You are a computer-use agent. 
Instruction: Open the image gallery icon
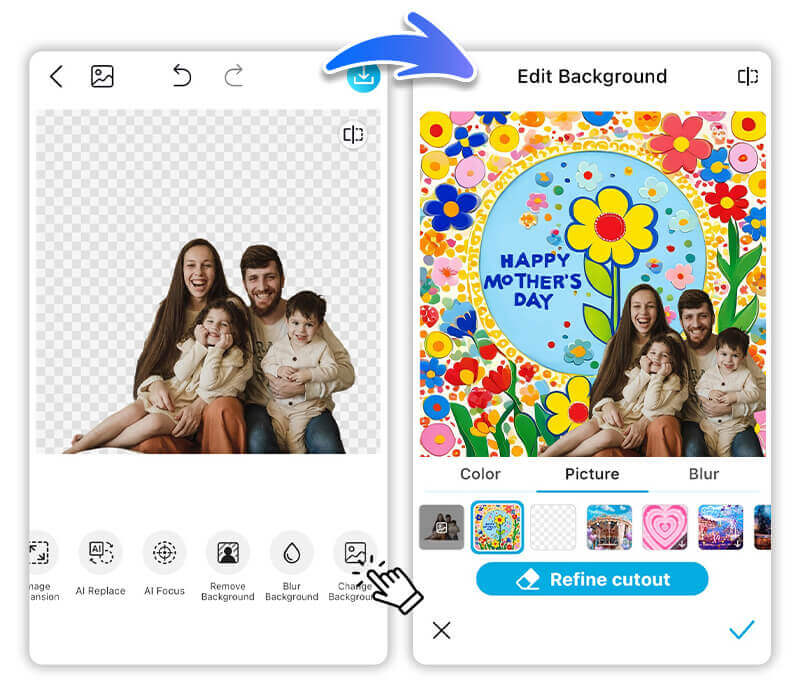point(102,76)
